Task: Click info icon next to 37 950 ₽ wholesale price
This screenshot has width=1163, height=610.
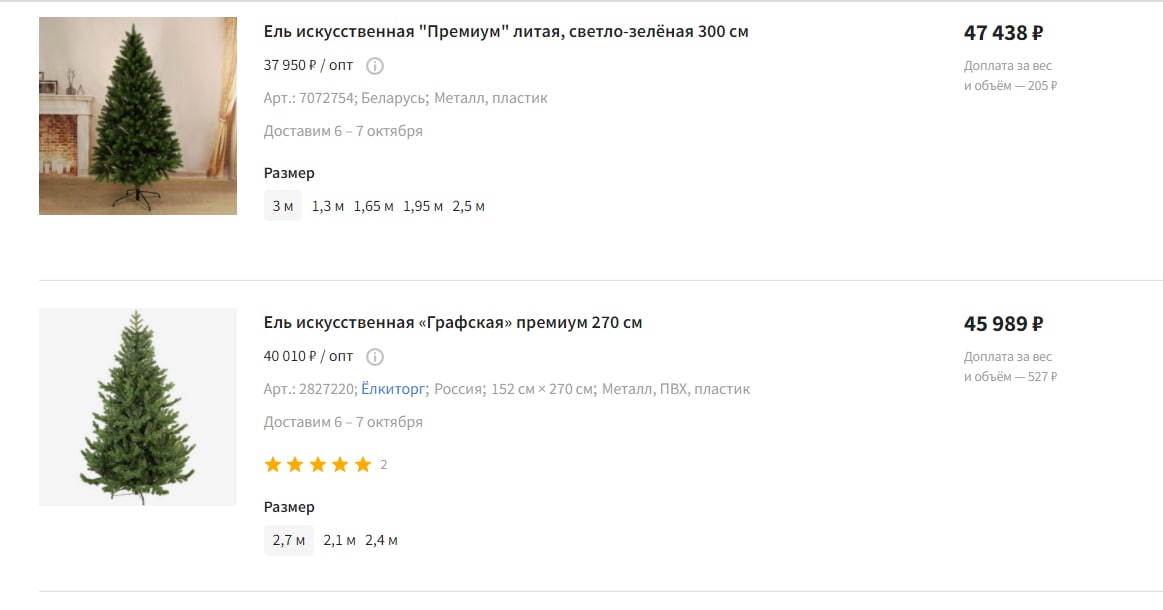Action: point(375,66)
